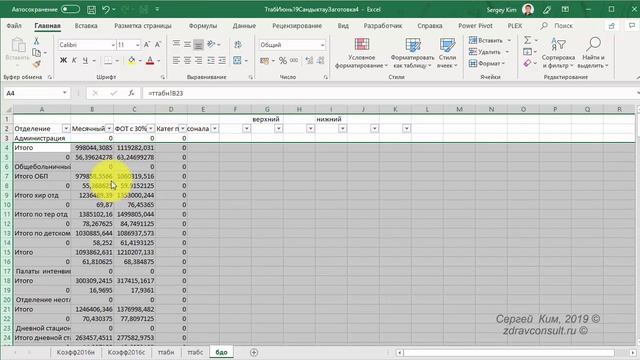Viewport: 640px width, 360px height.
Task: Open font color dropdown arrow
Action: point(159,61)
